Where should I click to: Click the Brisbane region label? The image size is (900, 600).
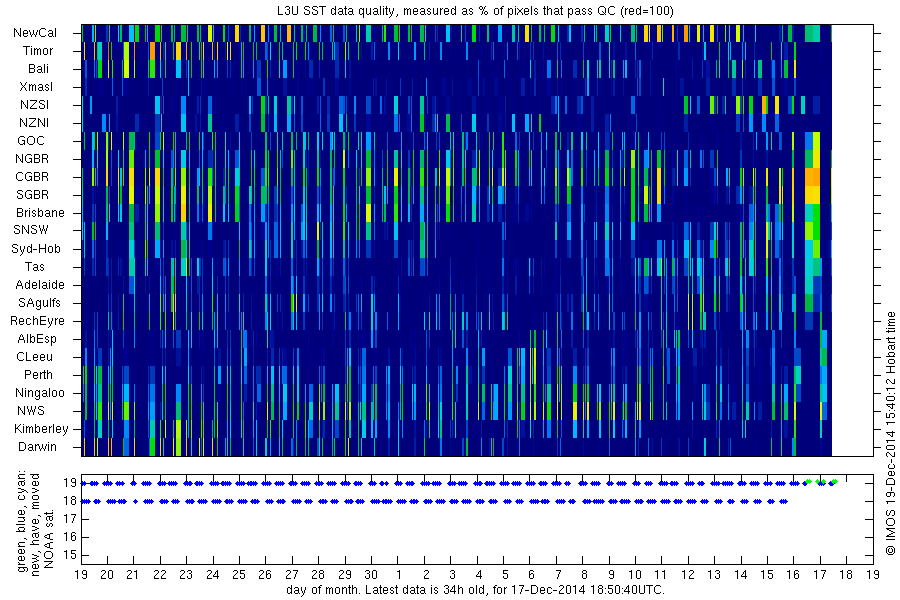[x=40, y=212]
